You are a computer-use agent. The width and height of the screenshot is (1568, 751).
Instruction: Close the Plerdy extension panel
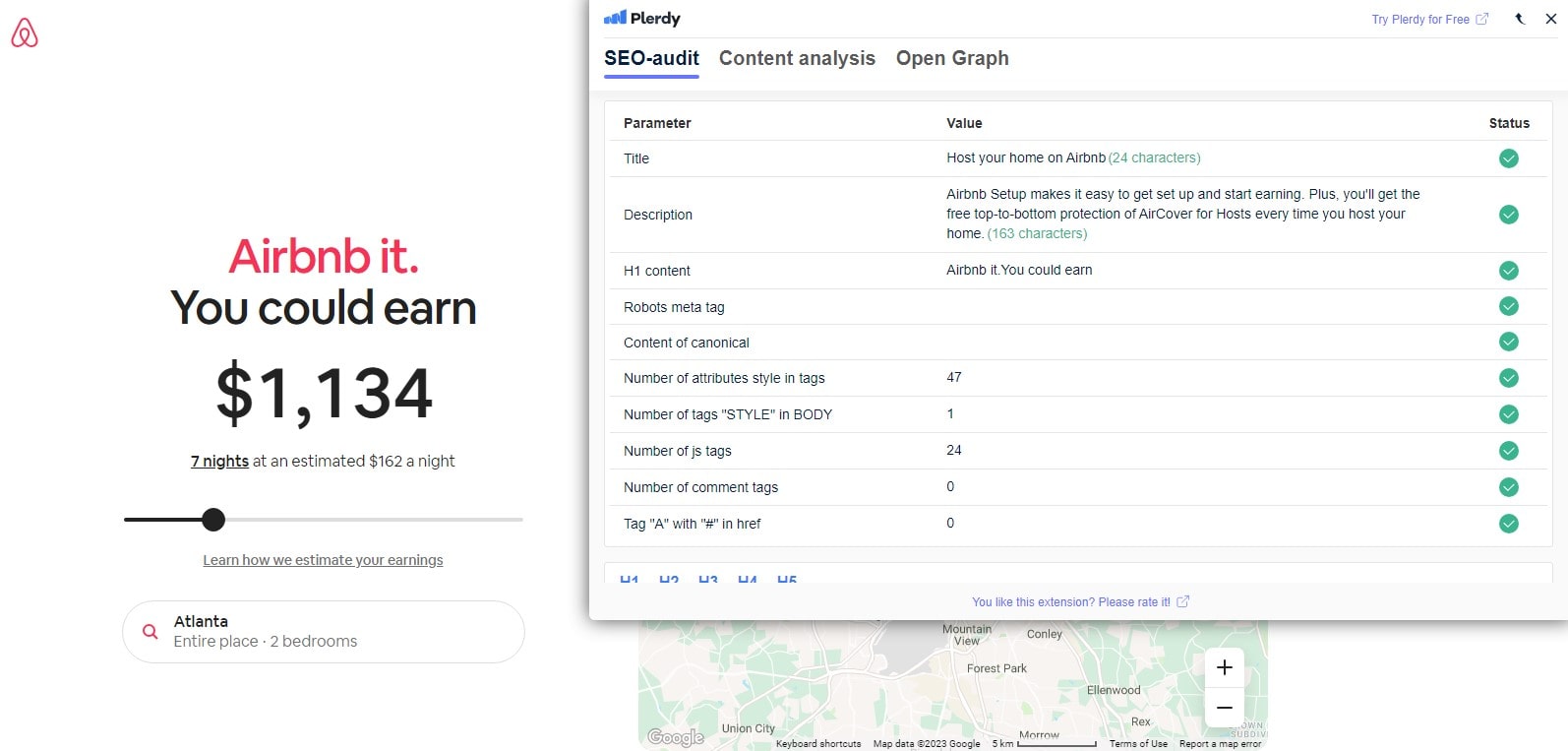tap(1551, 19)
